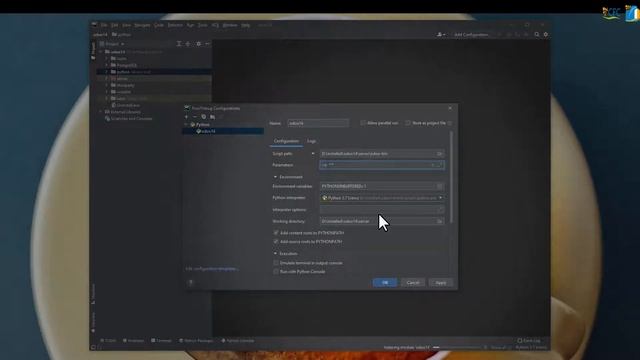Switch to Logs tab

tap(311, 141)
